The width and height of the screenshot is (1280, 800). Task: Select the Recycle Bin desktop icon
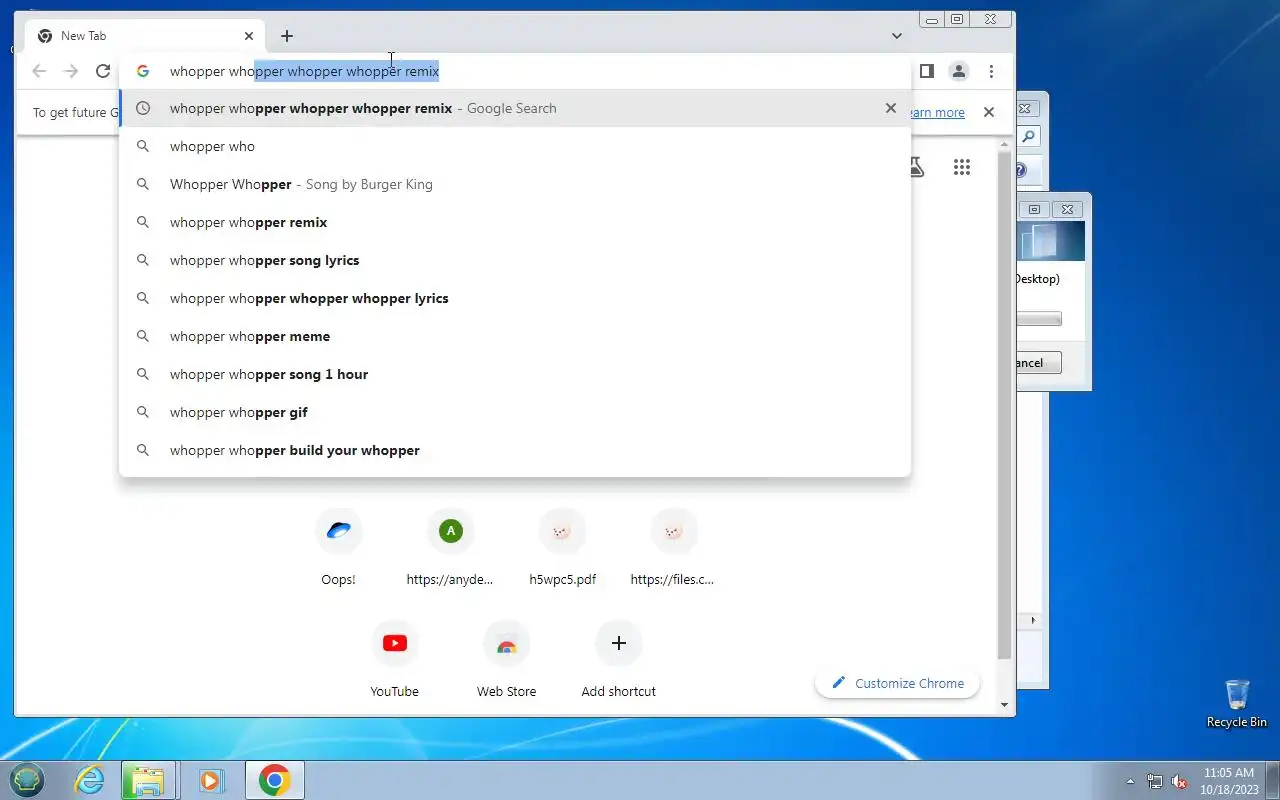pyautogui.click(x=1237, y=703)
